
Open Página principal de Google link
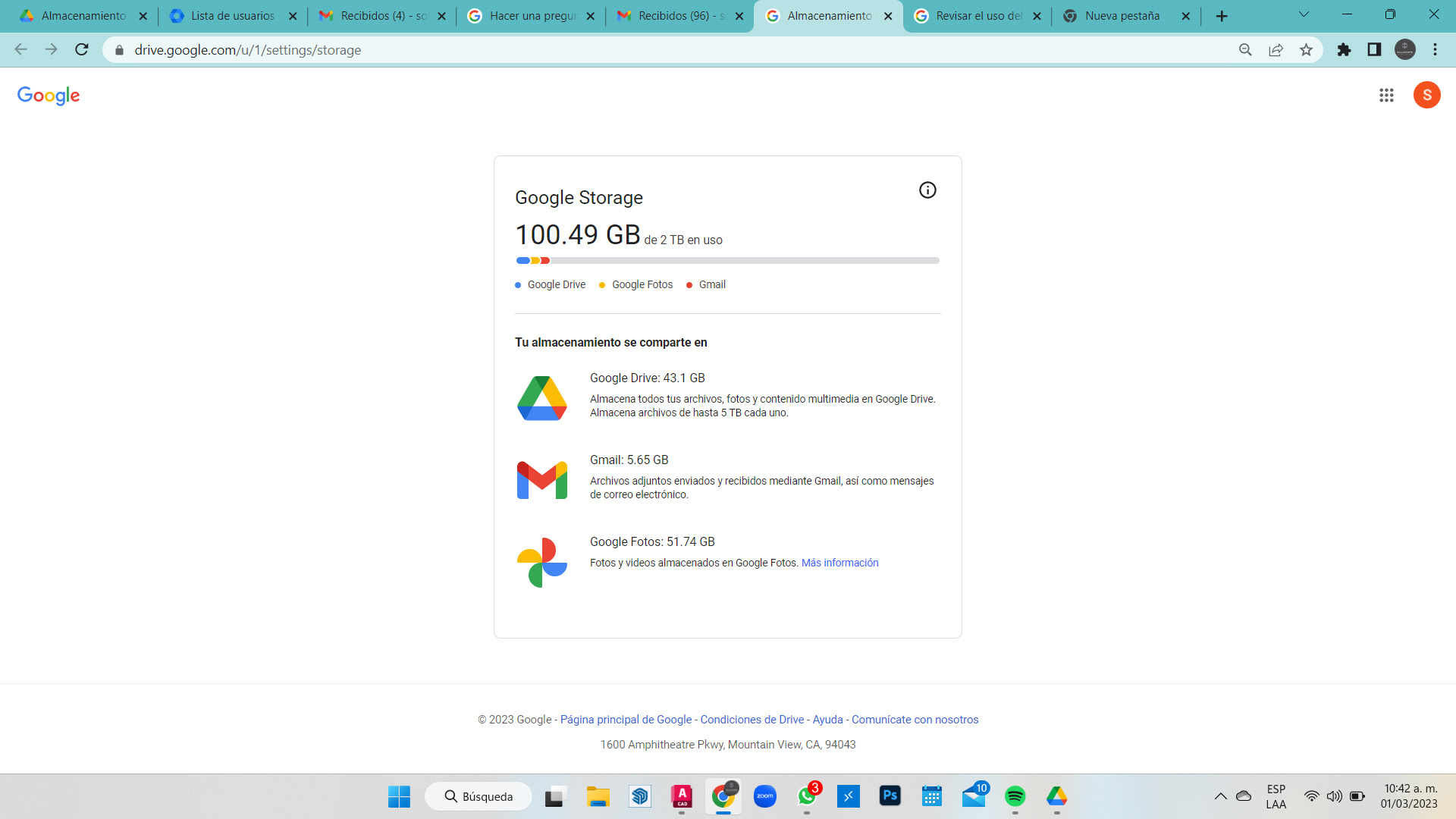pyautogui.click(x=626, y=720)
